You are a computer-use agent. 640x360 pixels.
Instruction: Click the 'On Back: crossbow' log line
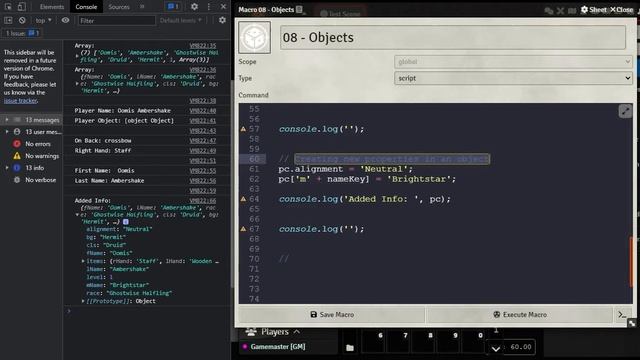[103, 140]
